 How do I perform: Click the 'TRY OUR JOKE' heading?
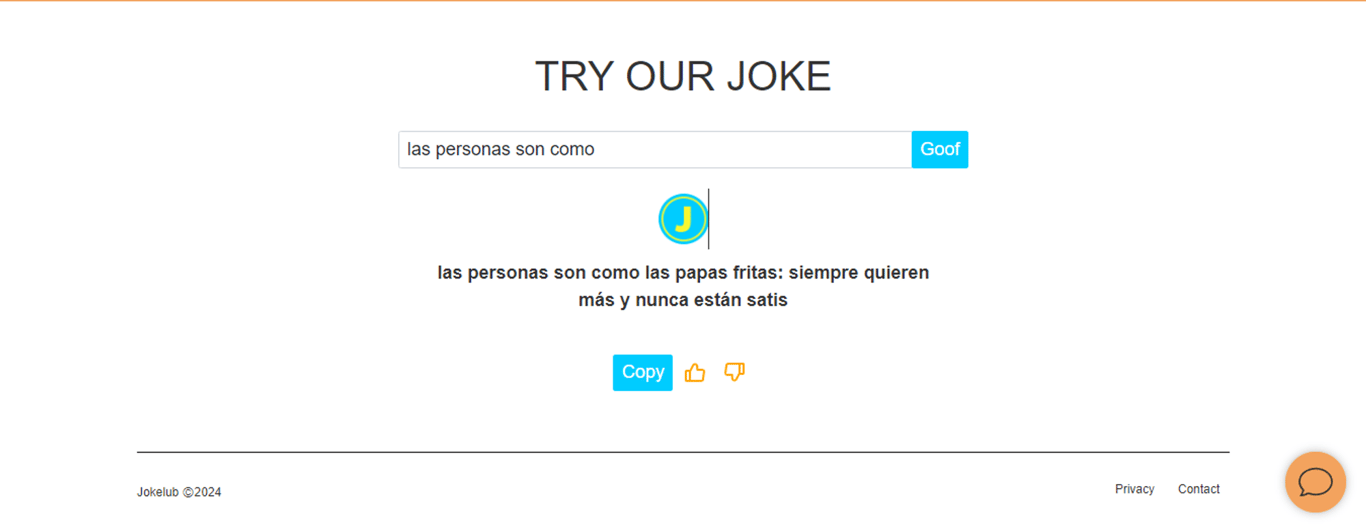(x=683, y=76)
